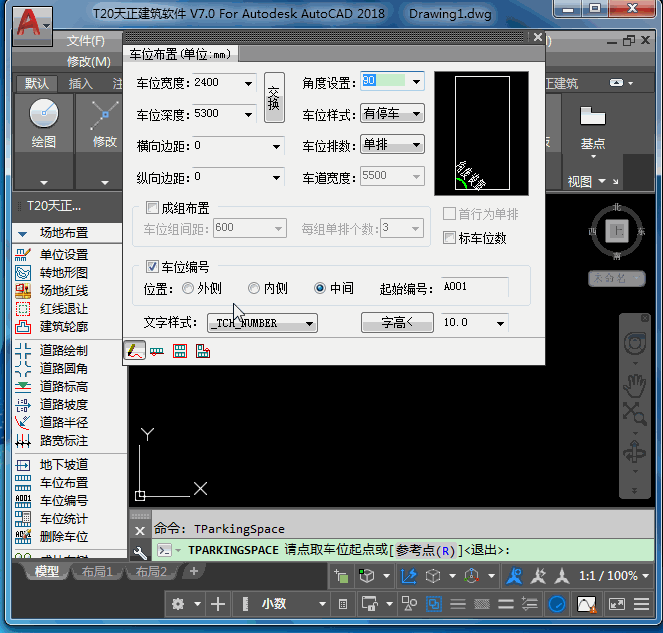Viewport: 663px width, 633px height.
Task: Pick the third red grid layout icon
Action: [x=180, y=351]
